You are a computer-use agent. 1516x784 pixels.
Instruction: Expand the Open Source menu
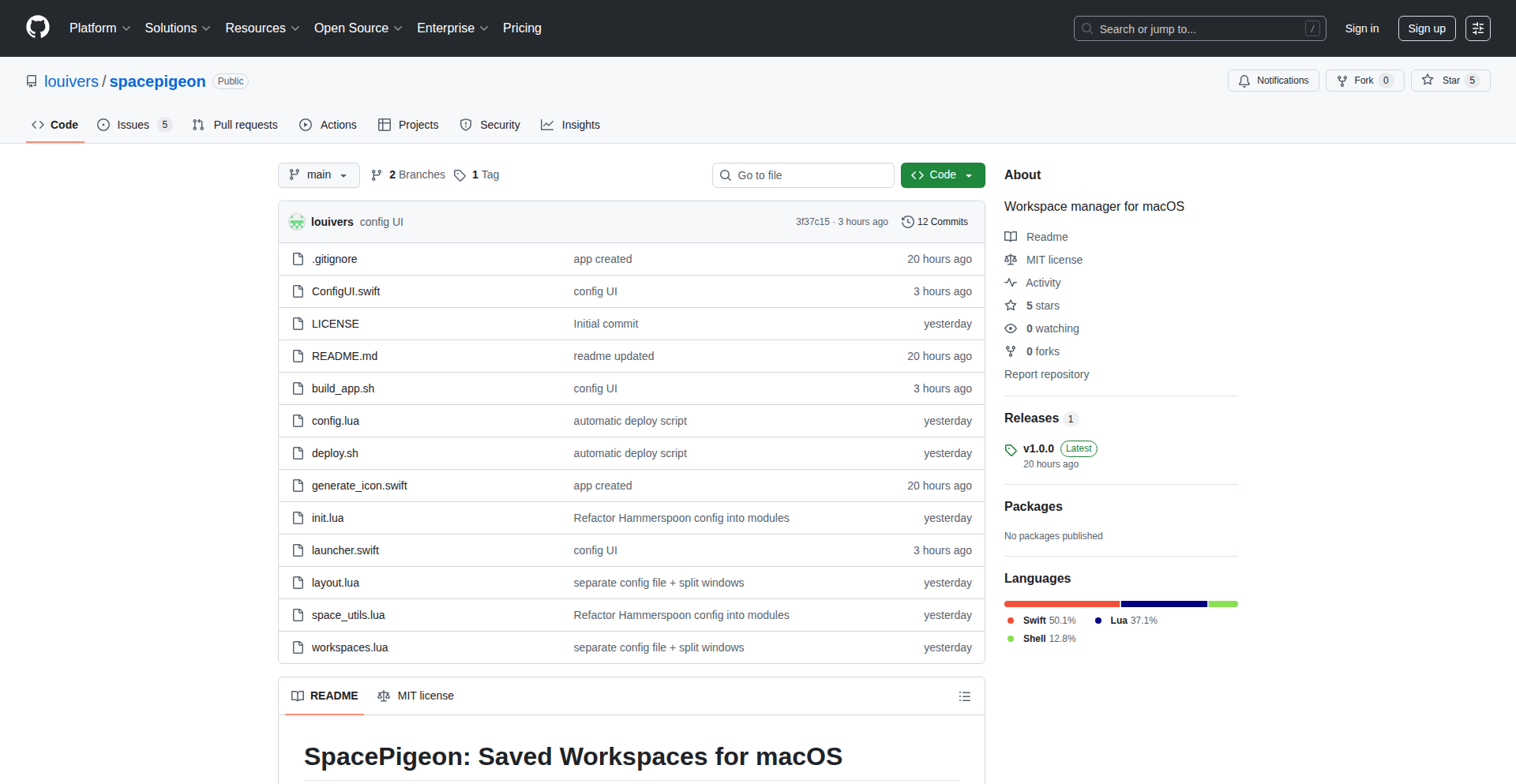coord(358,28)
